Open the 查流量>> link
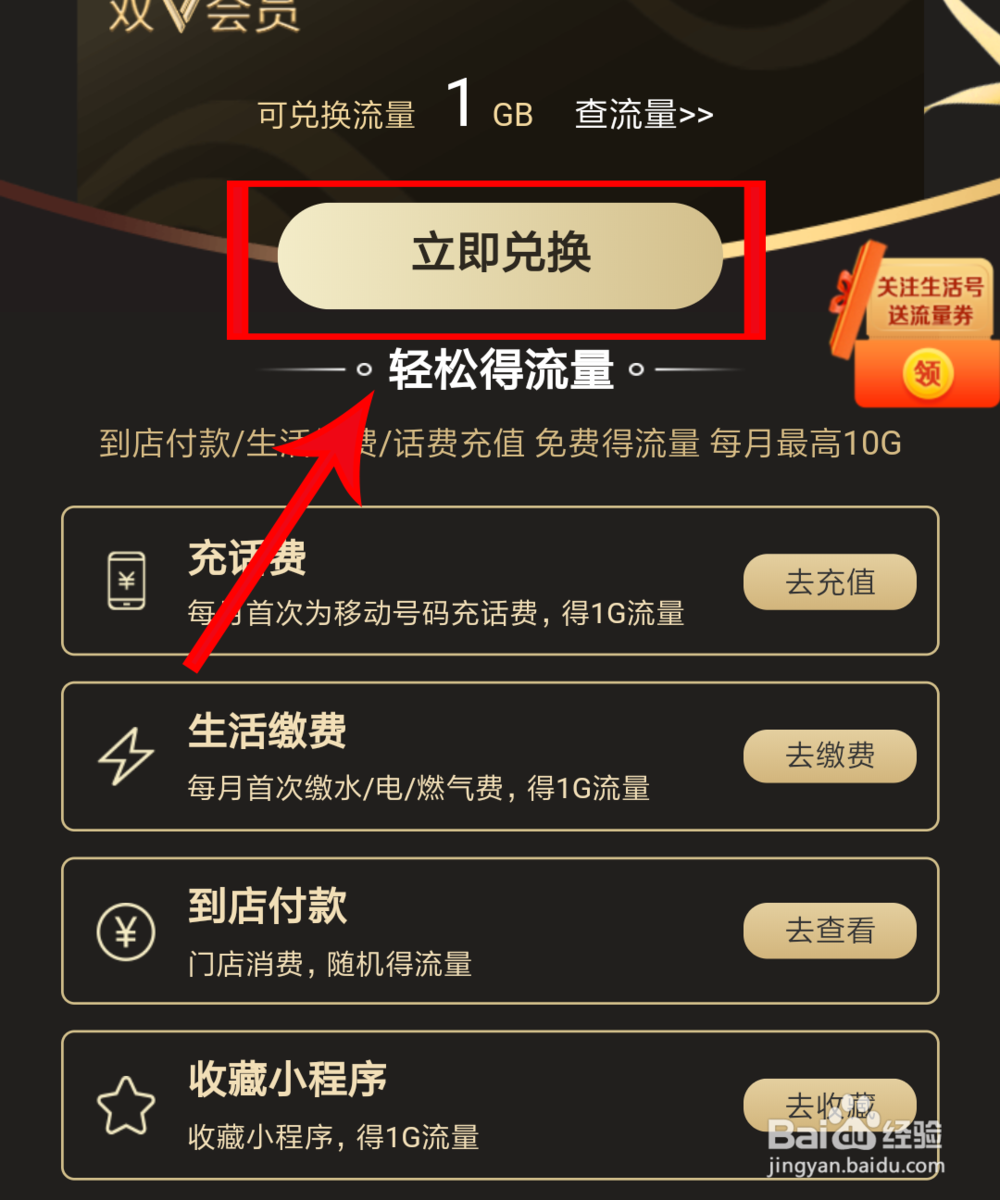Screen dimensions: 1000x1200 tap(644, 114)
